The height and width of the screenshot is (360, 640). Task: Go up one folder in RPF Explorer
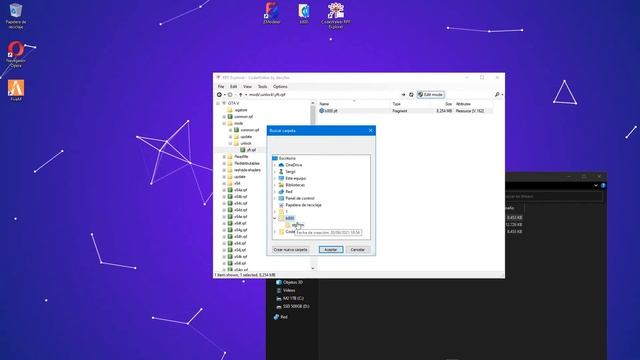pyautogui.click(x=241, y=95)
